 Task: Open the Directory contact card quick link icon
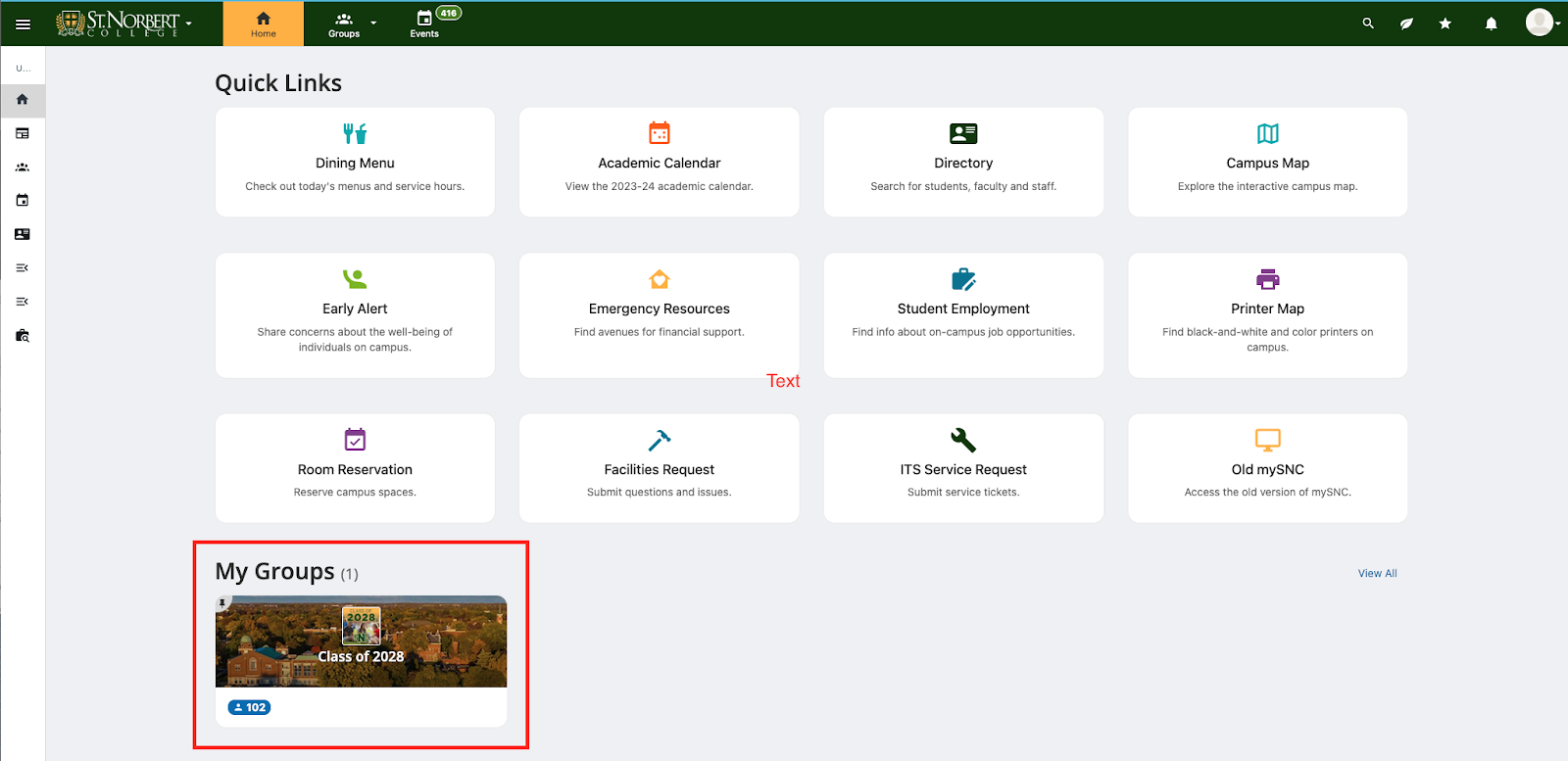[x=963, y=133]
